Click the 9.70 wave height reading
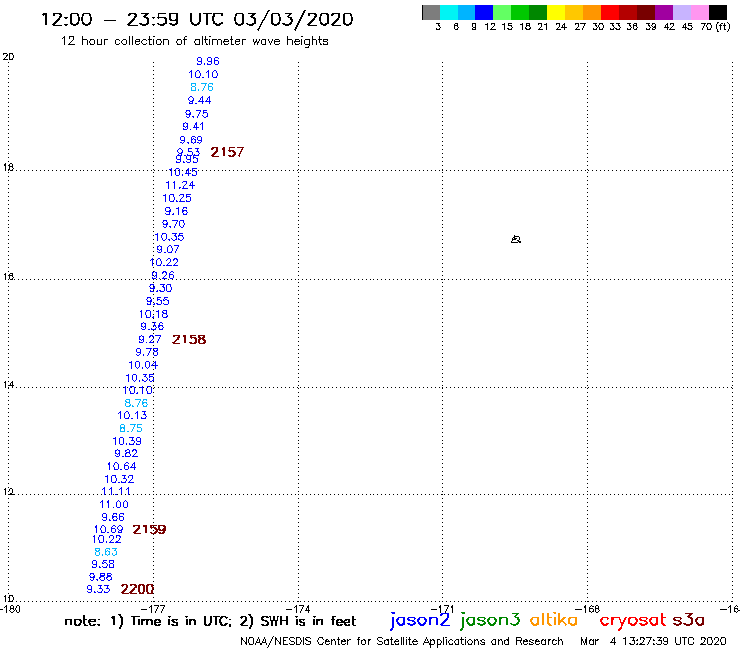Viewport: 740px width, 650px height. pyautogui.click(x=173, y=224)
